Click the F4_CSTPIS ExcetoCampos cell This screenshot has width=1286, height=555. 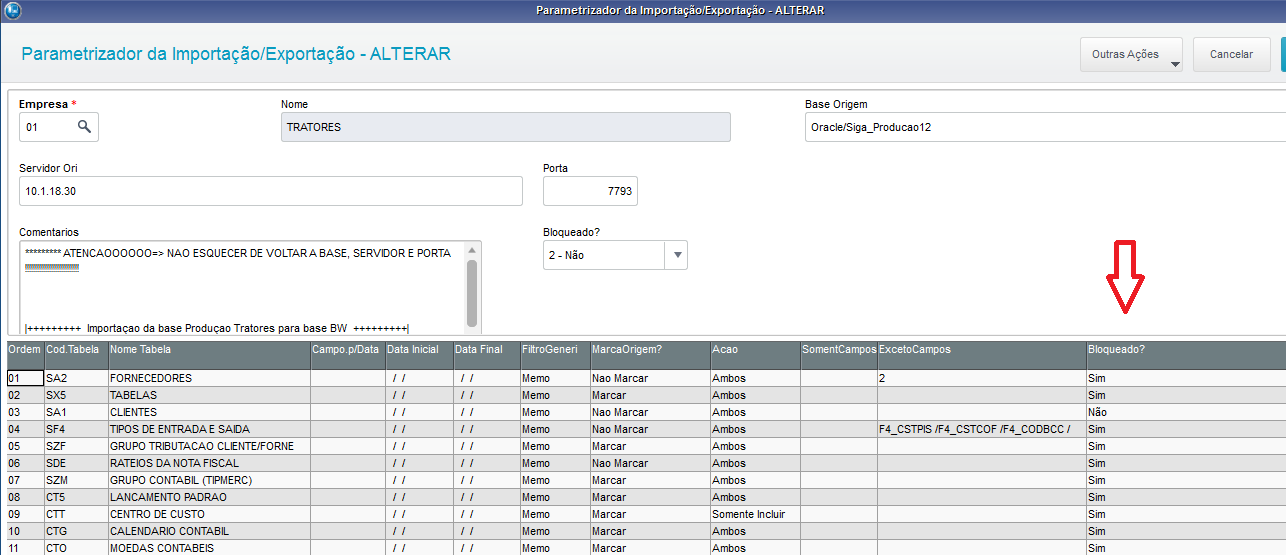pos(981,430)
